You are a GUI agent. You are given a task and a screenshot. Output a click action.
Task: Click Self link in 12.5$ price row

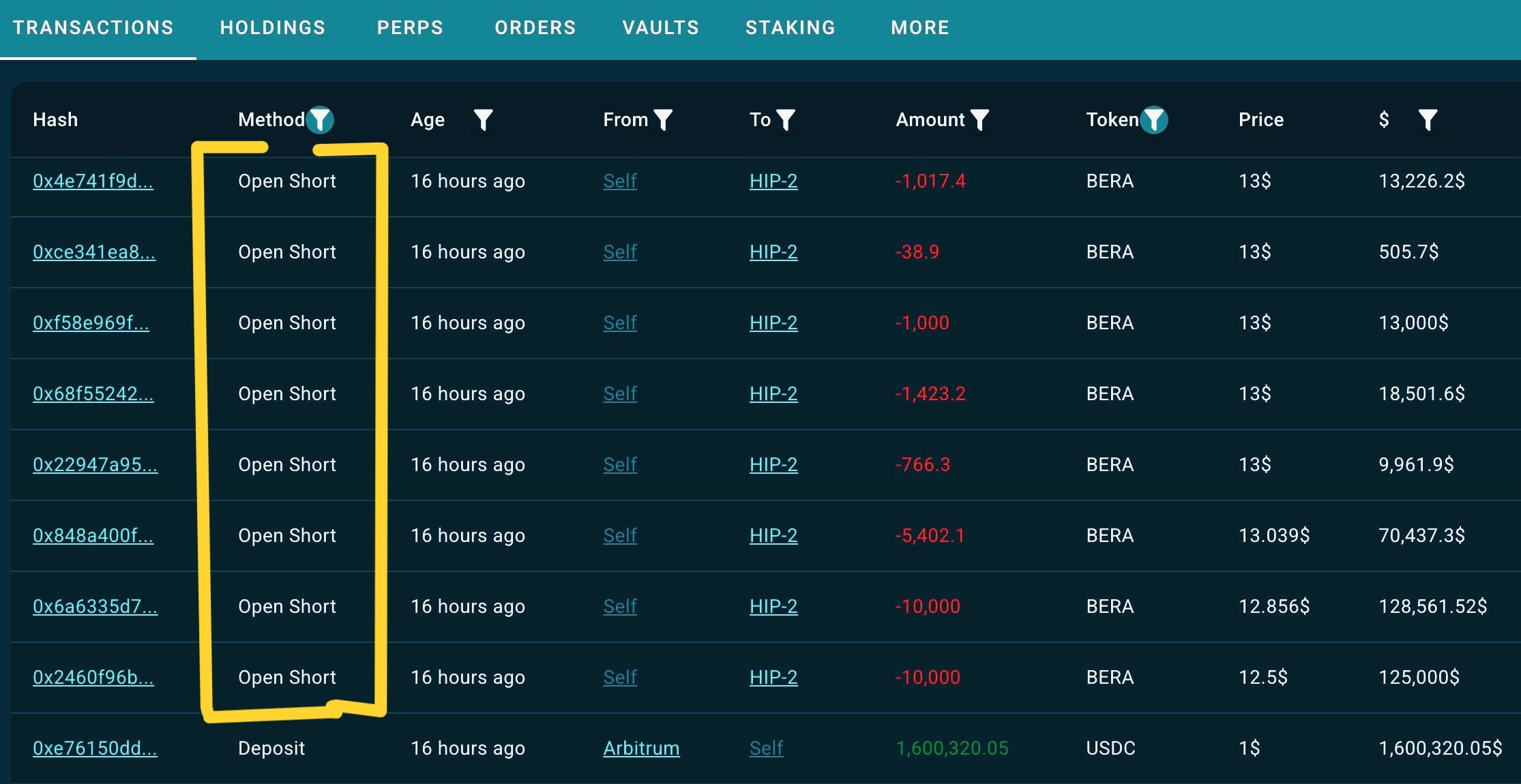(621, 678)
